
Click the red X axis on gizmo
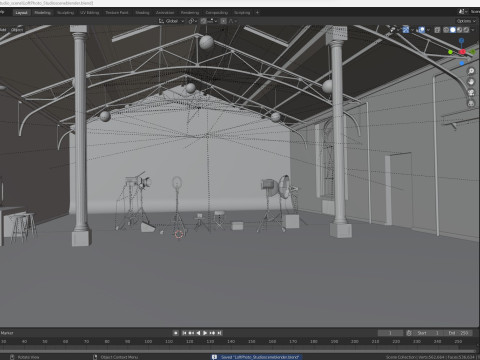[462, 52]
